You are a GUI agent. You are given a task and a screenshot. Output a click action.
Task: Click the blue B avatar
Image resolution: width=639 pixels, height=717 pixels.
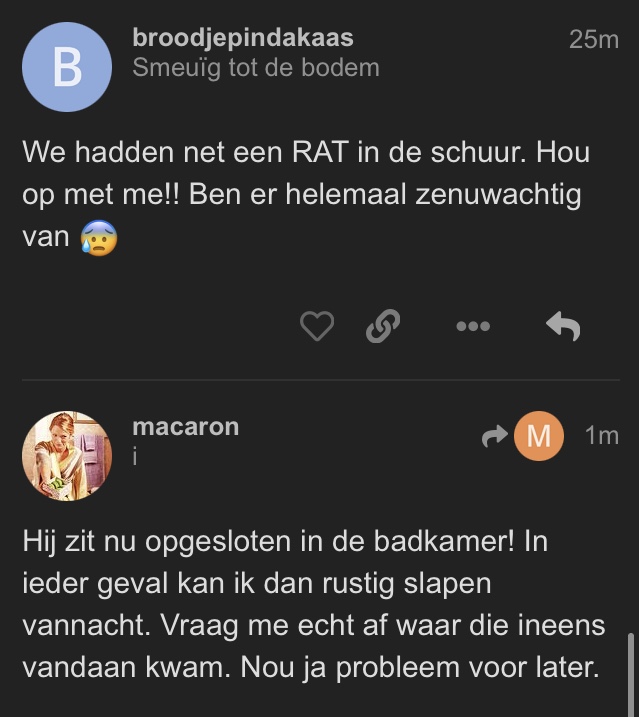coord(67,67)
